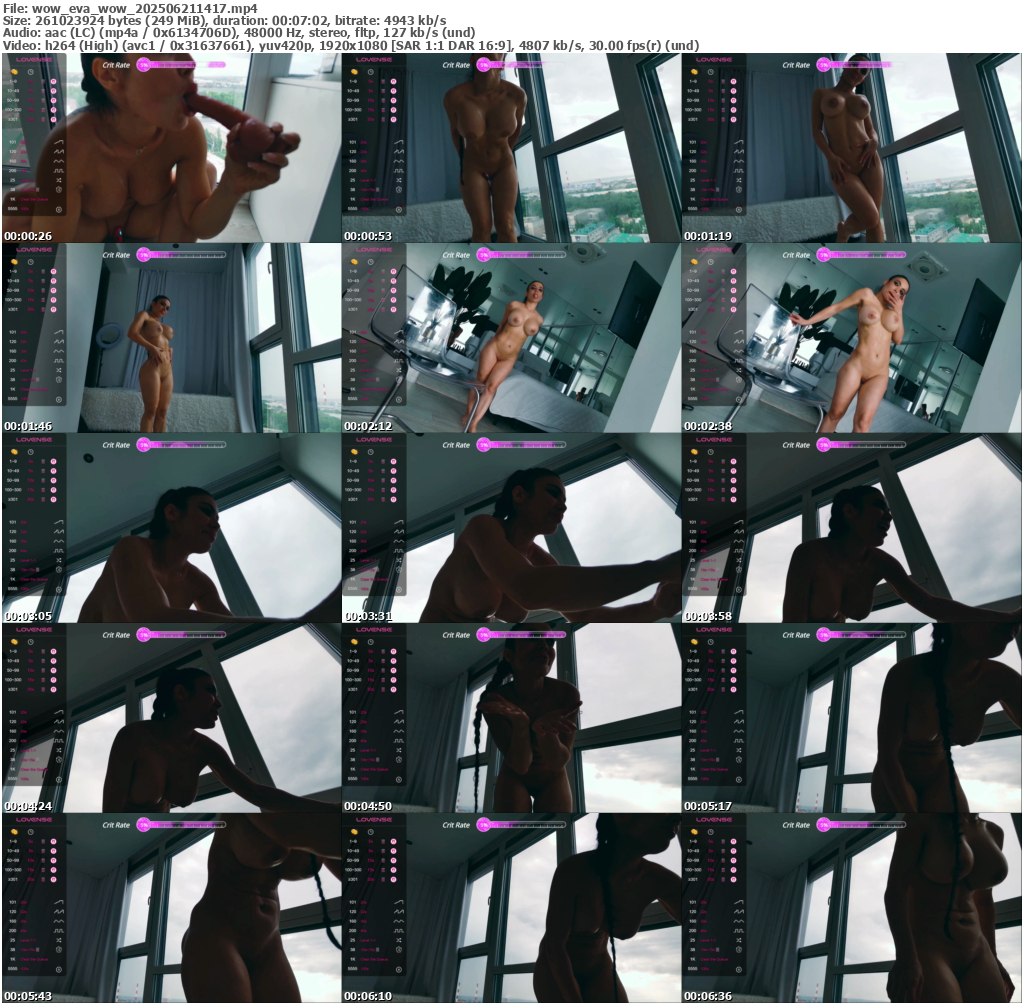The height and width of the screenshot is (1003, 1024).
Task: Click the yellow coin icon in the first frame panel
Action: tap(14, 72)
